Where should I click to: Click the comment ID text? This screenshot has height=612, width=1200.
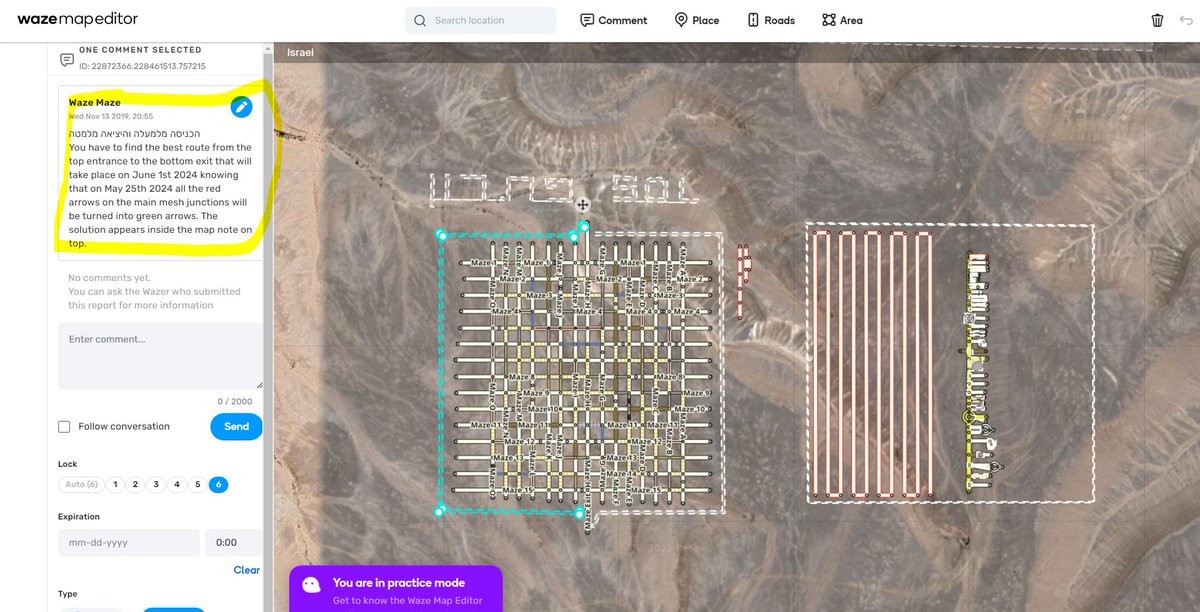click(143, 66)
